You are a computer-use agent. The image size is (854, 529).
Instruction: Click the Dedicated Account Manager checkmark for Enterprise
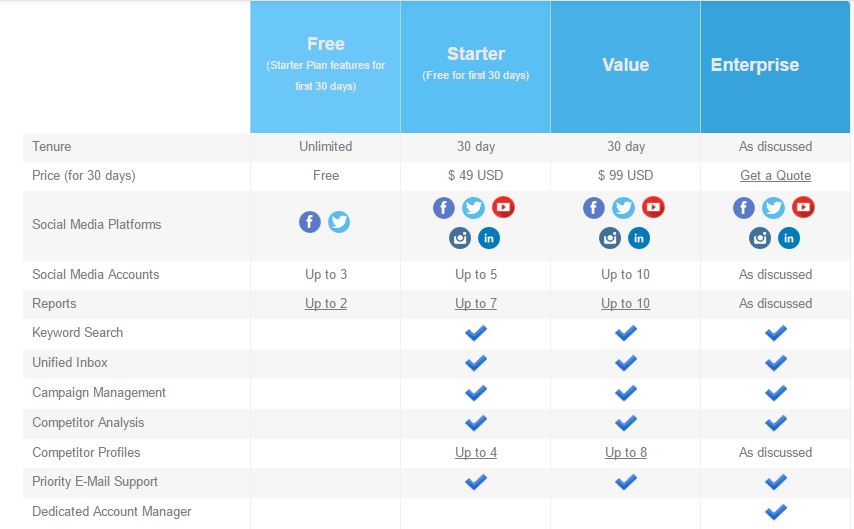[x=776, y=512]
